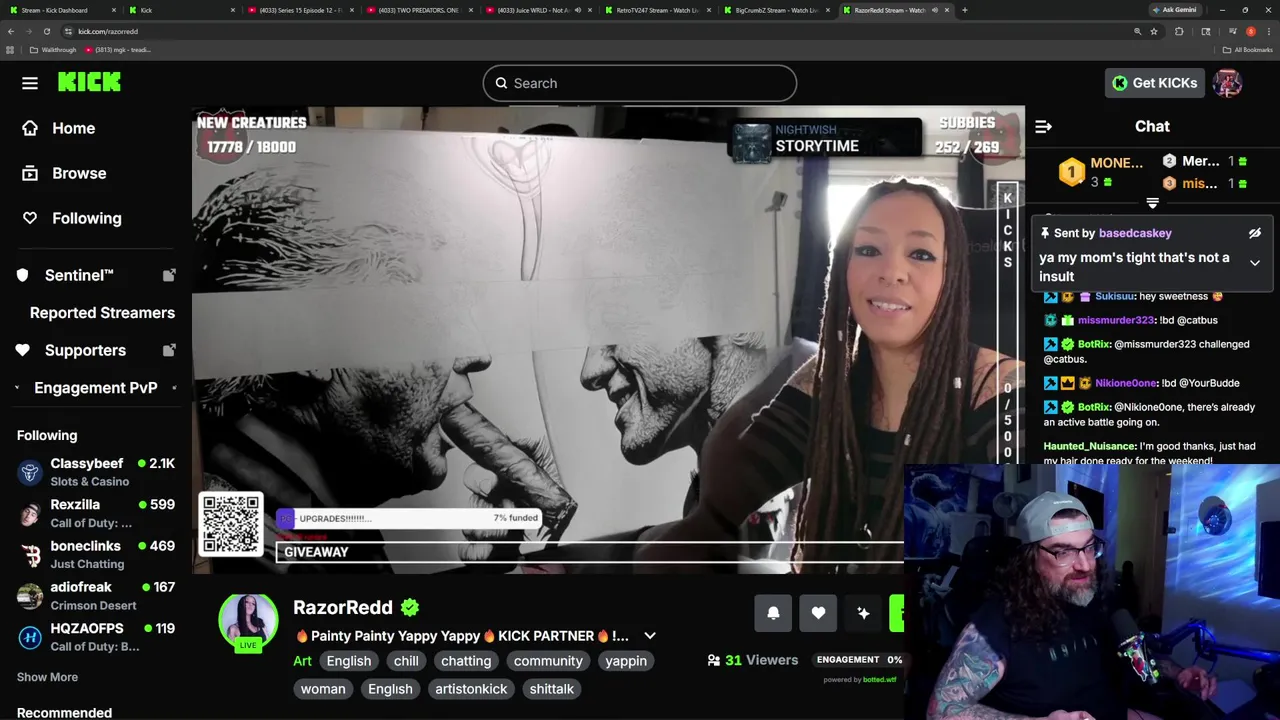Click Show More under Following
The height and width of the screenshot is (720, 1280).
click(47, 677)
